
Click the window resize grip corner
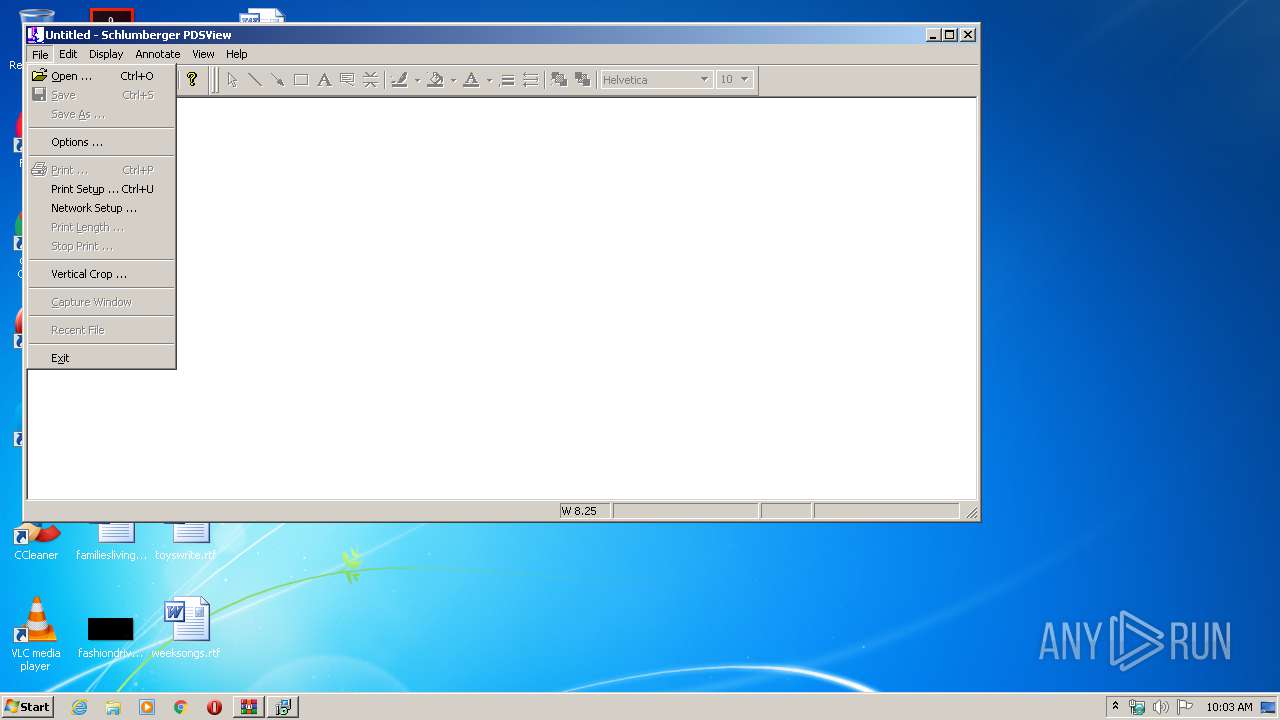point(971,512)
